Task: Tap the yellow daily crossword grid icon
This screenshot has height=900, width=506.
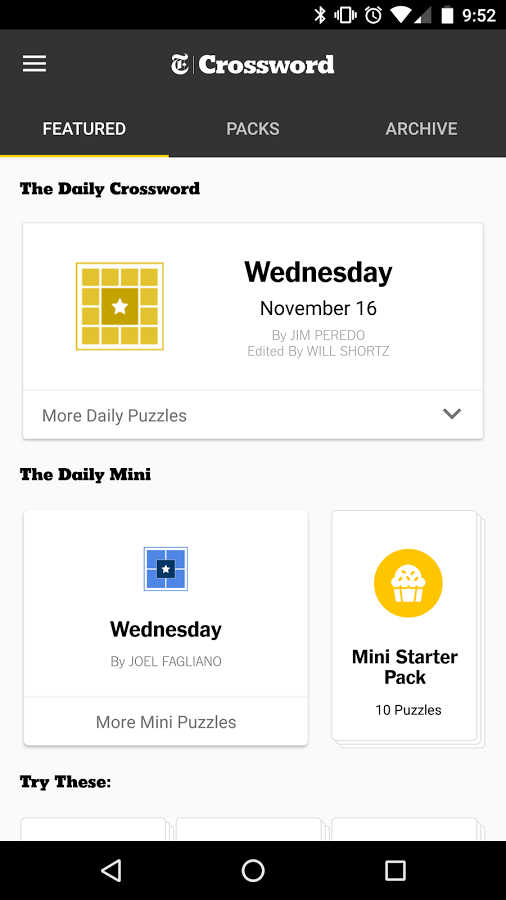Action: (x=120, y=307)
